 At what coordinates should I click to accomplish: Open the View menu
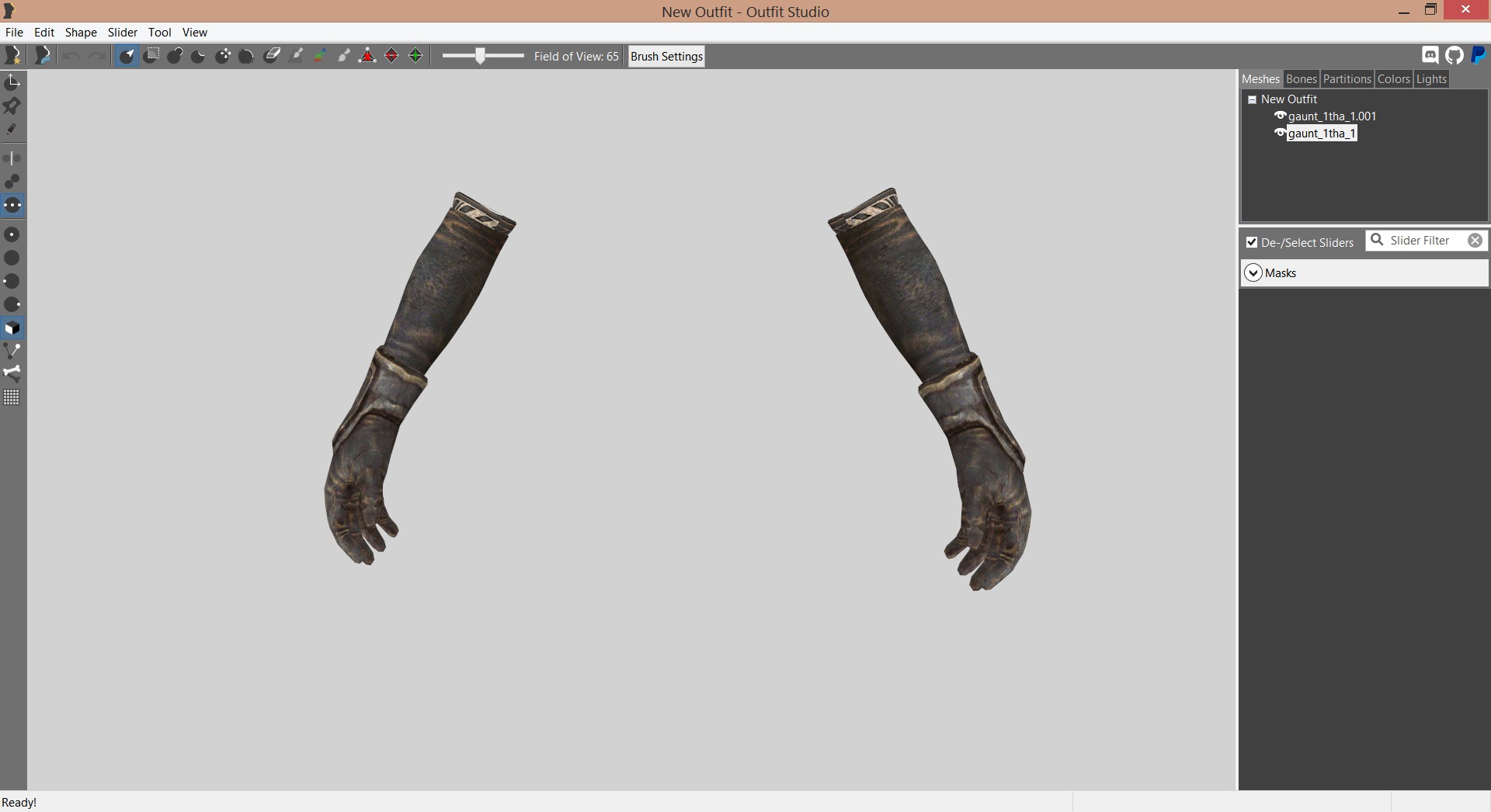tap(195, 32)
